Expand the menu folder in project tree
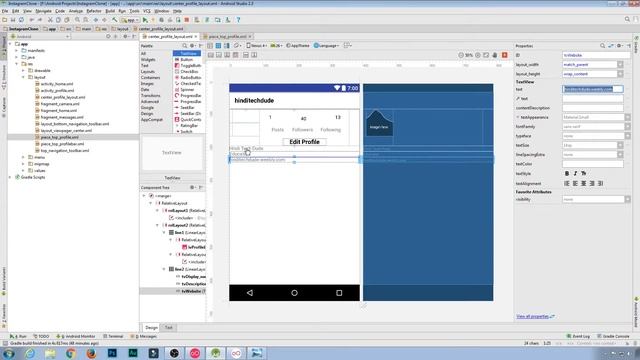 tap(23, 157)
